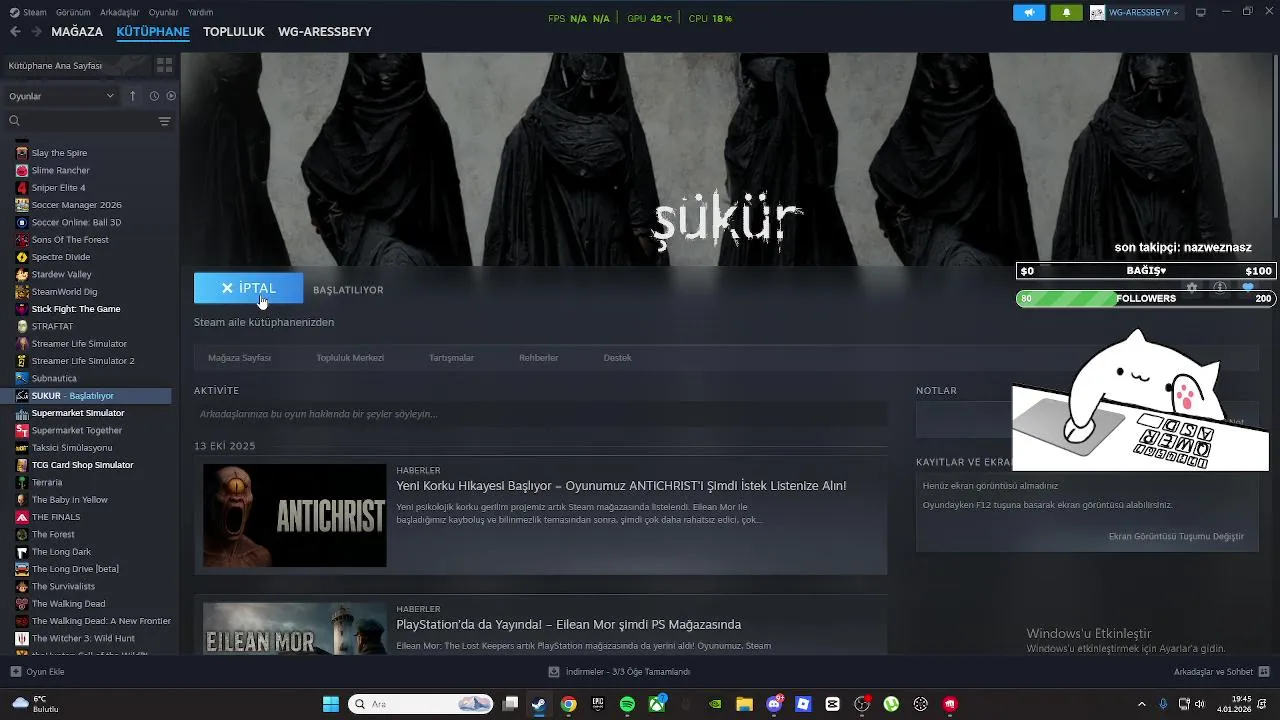Click Stick Fight: The Game icon
The image size is (1280, 720).
pos(22,309)
